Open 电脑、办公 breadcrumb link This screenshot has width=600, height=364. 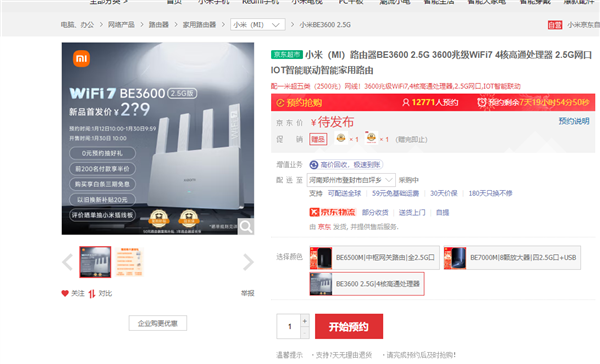pos(77,25)
